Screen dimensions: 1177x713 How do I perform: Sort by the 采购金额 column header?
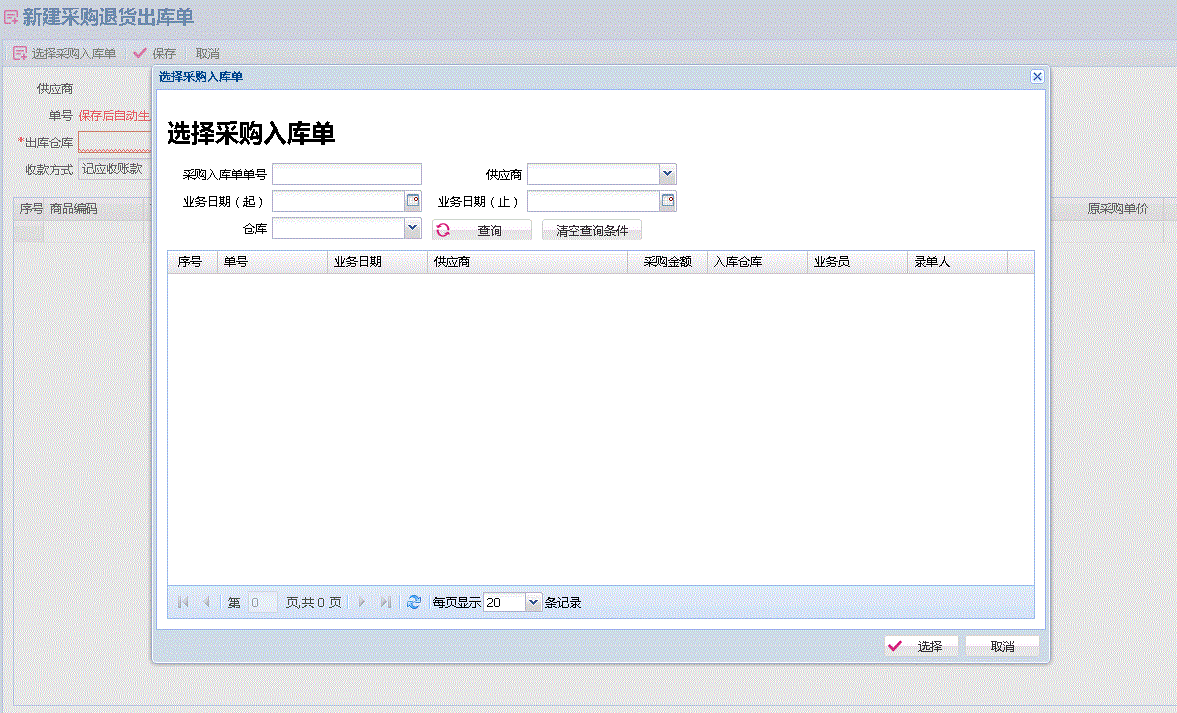(x=667, y=262)
